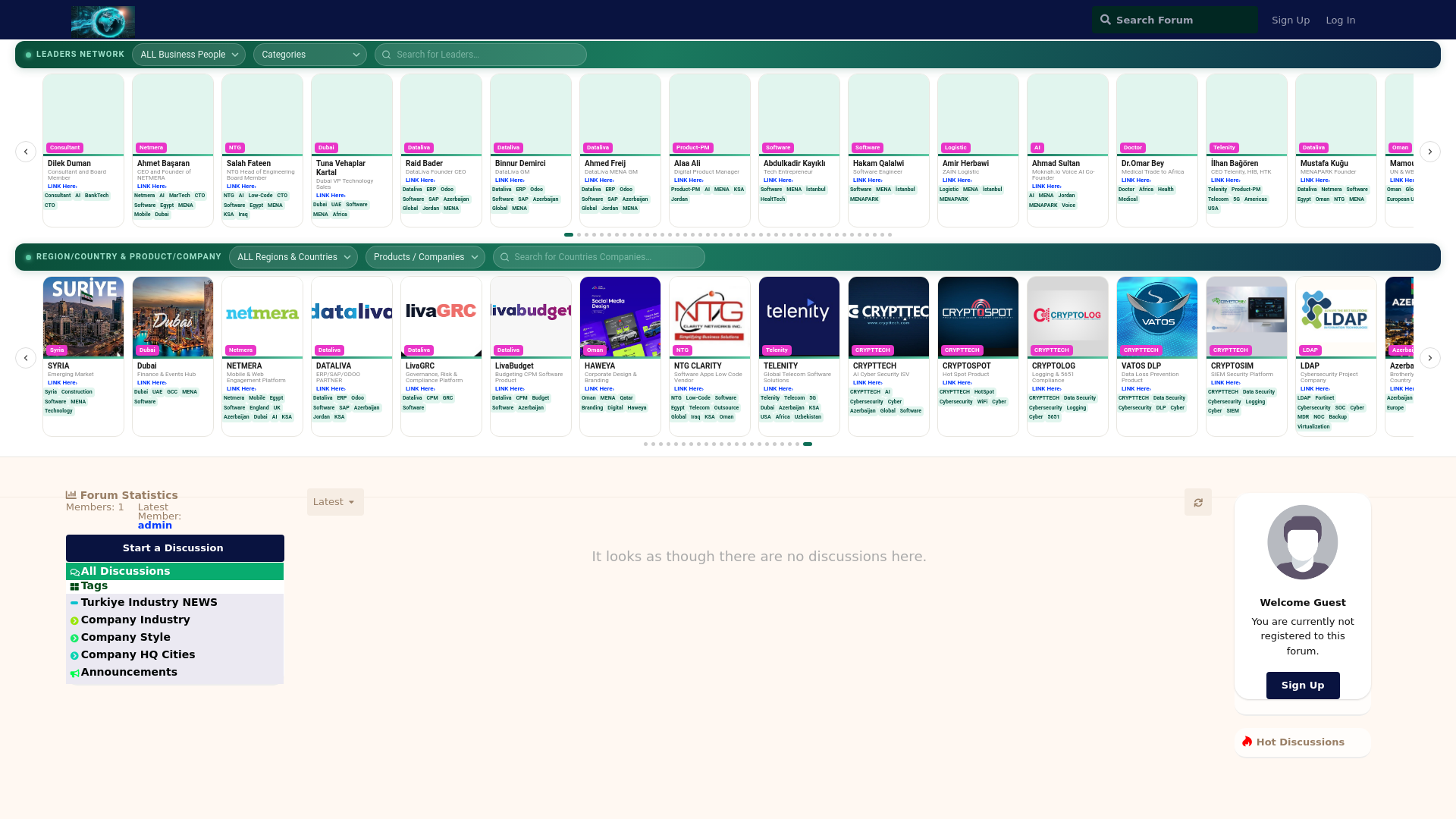1456x819 pixels.
Task: Click the magnifier icon in Countries Companies search
Action: (504, 257)
